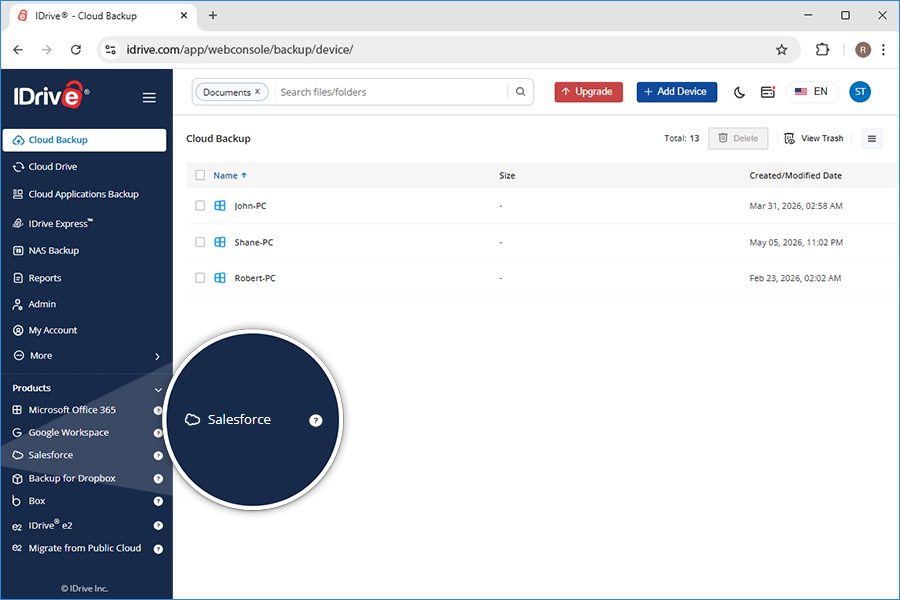Open the Robert-PC device
This screenshot has width=900, height=600.
coord(255,278)
